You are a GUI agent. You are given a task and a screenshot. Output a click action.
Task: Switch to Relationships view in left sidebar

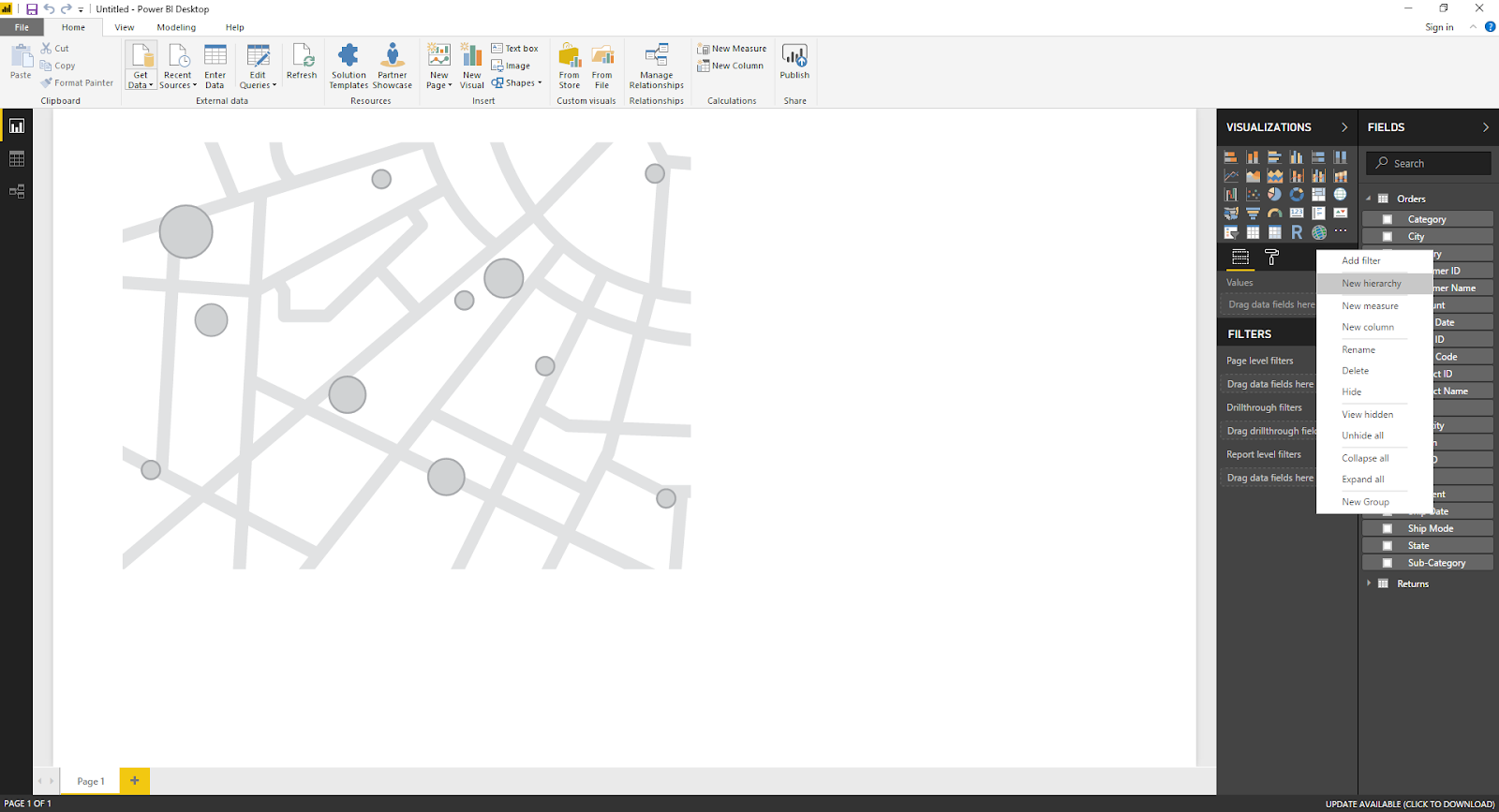(x=17, y=192)
